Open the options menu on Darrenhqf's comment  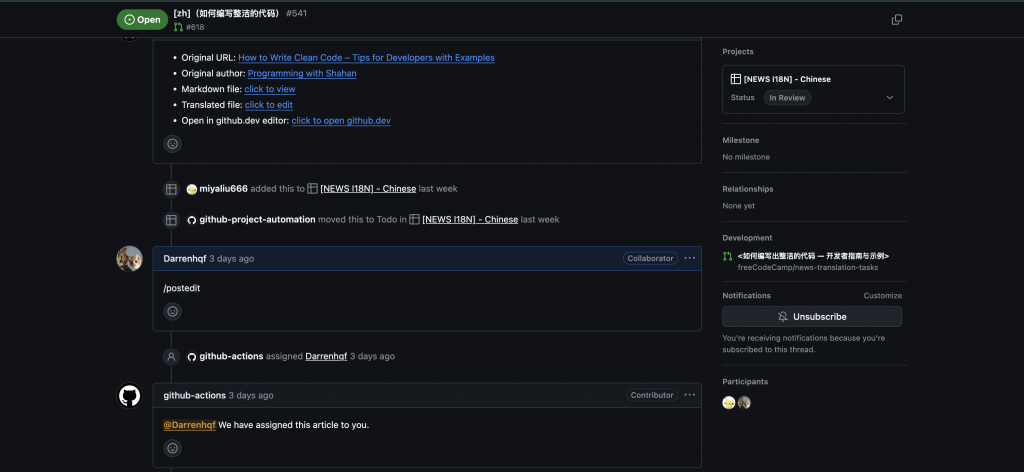(x=690, y=259)
